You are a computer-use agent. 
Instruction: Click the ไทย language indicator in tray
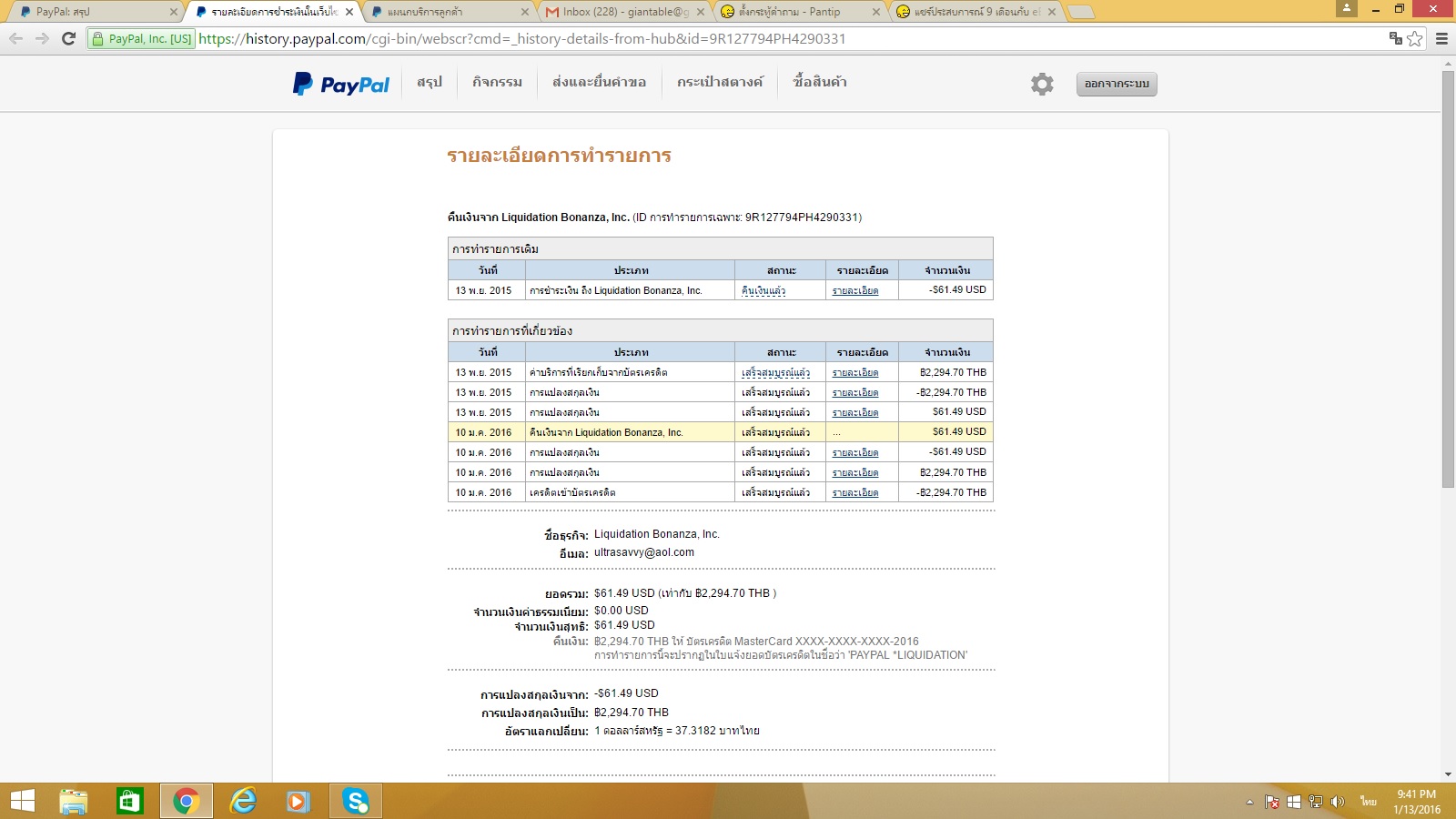[1369, 802]
